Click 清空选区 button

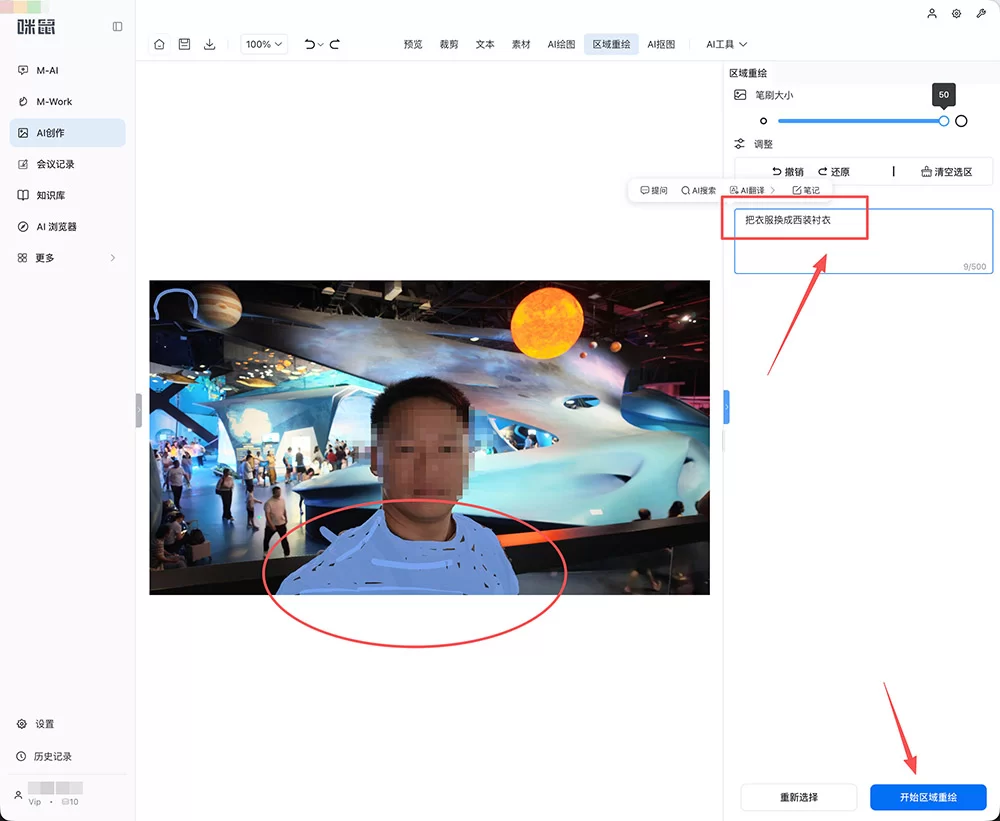[x=946, y=172]
